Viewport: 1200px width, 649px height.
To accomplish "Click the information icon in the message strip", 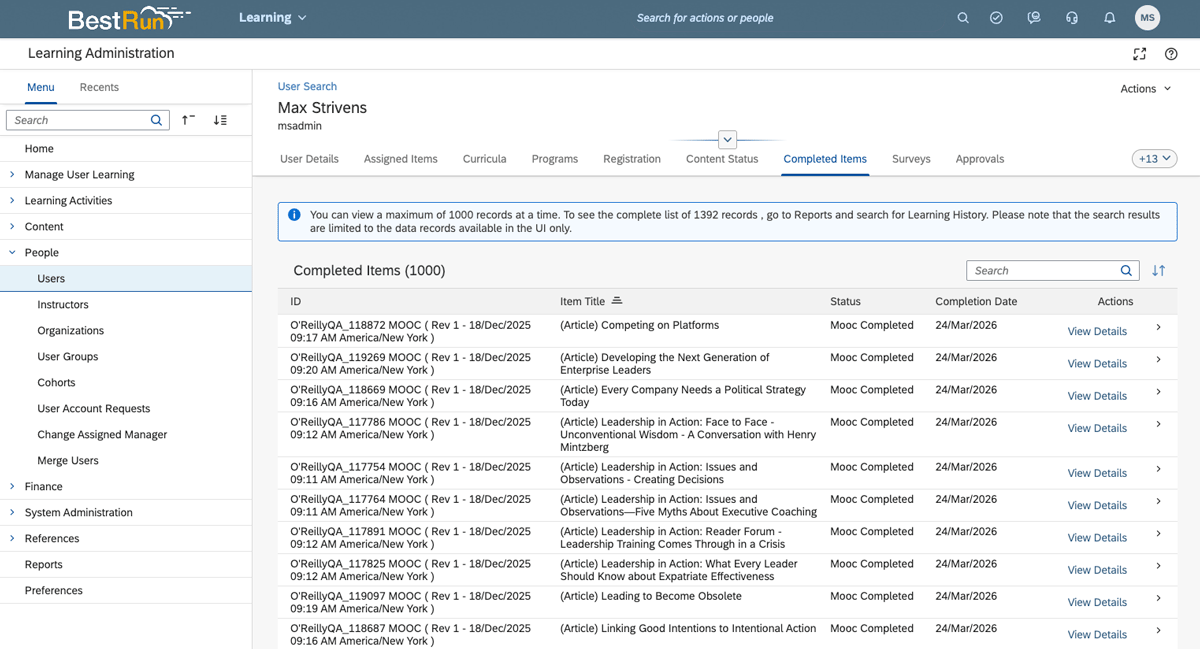I will coord(294,215).
